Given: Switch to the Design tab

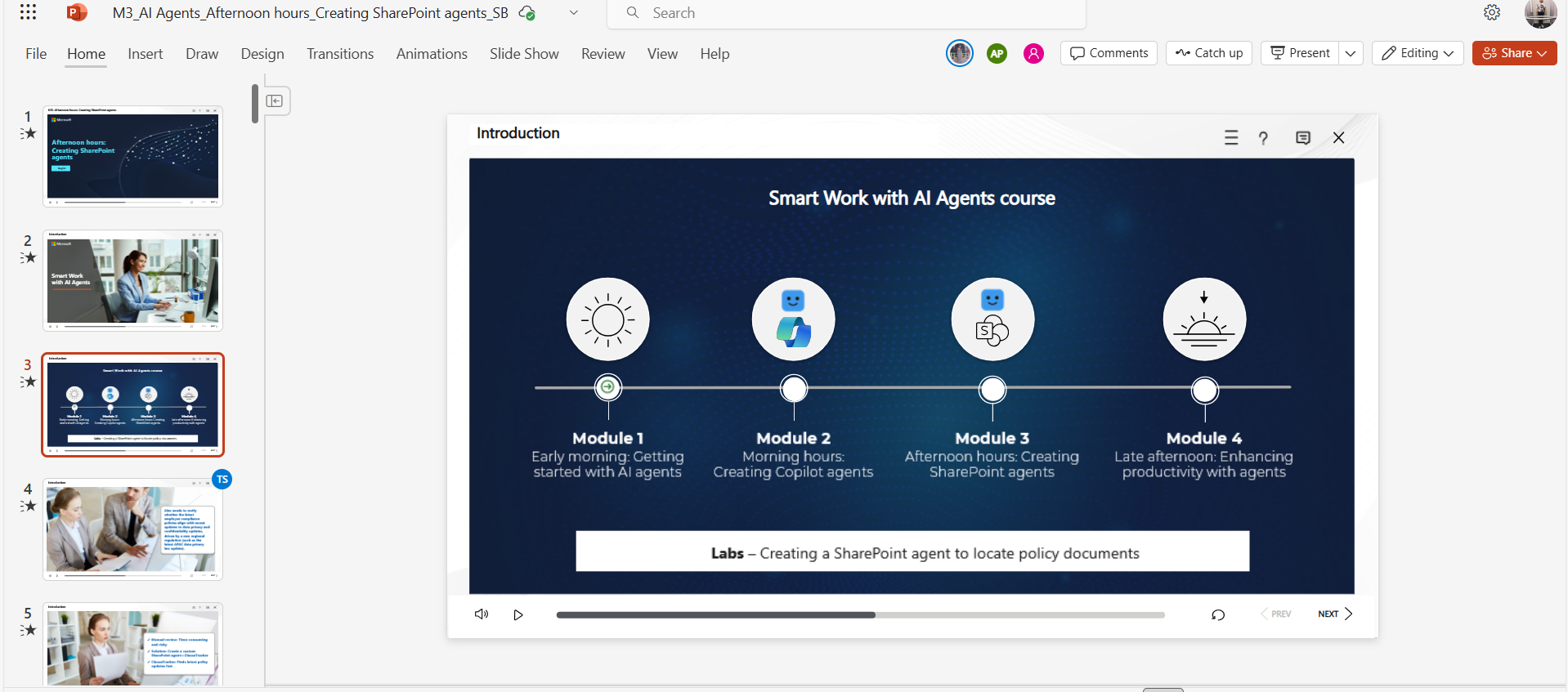Looking at the screenshot, I should (262, 54).
